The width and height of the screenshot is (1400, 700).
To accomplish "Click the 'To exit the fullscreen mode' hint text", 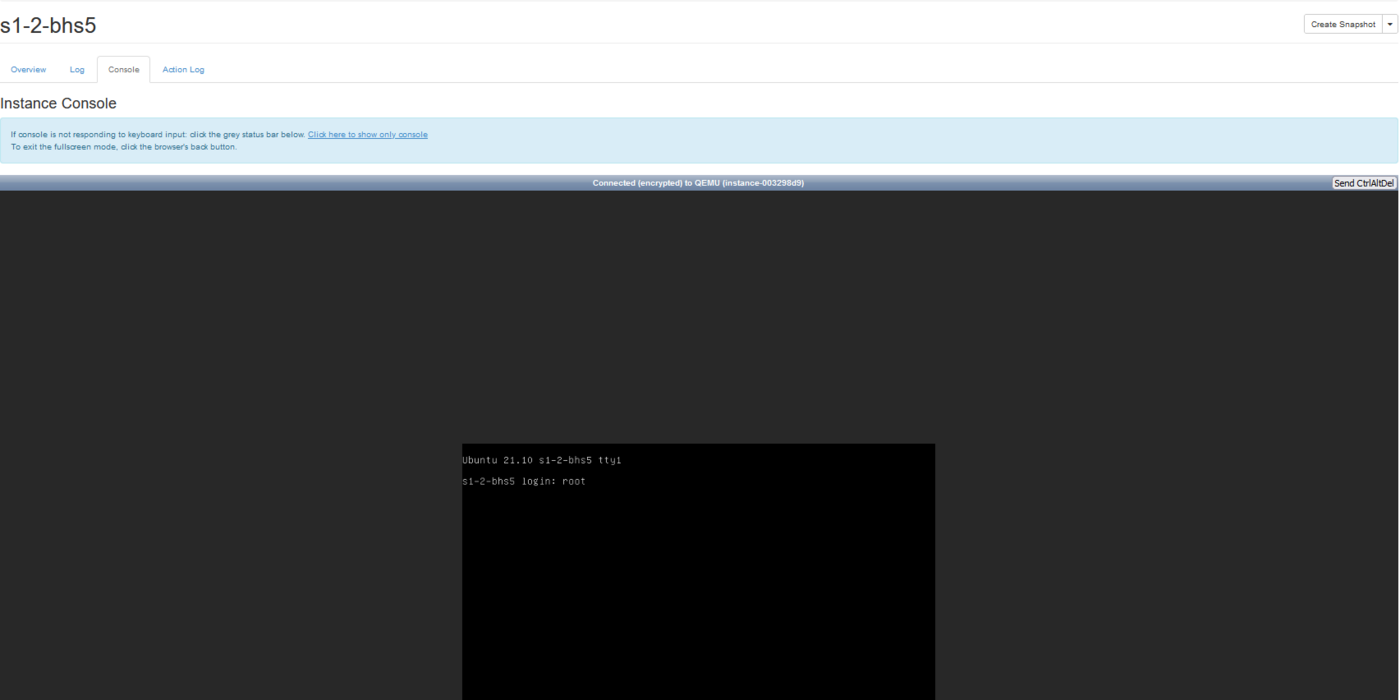I will pyautogui.click(x=123, y=147).
